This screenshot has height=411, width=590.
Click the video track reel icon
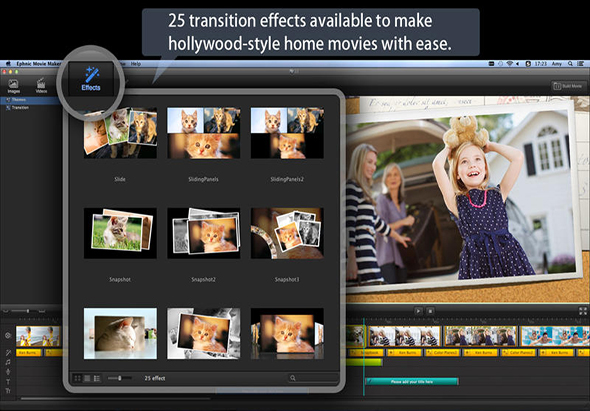[8, 335]
